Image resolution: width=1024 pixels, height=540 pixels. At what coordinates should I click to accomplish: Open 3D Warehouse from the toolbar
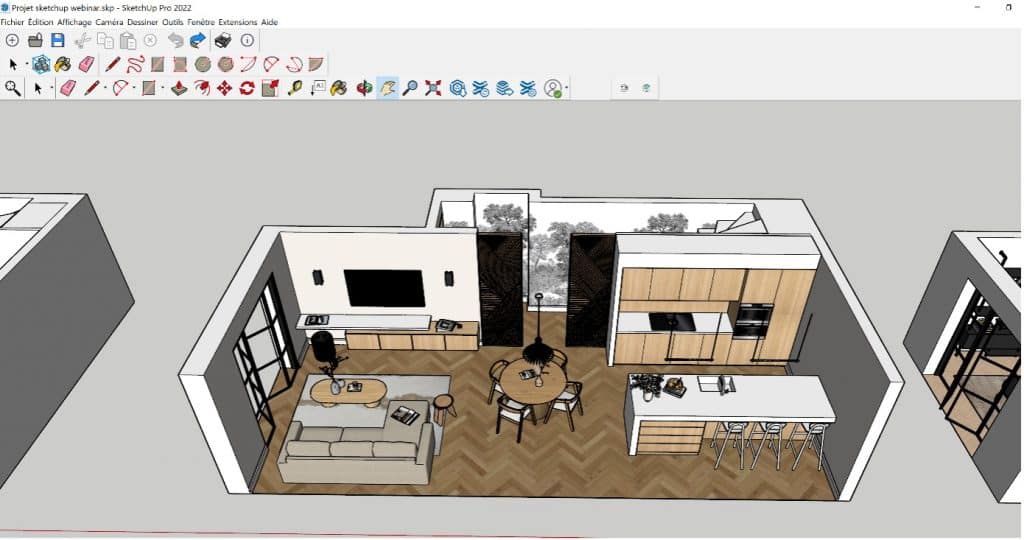pos(458,87)
